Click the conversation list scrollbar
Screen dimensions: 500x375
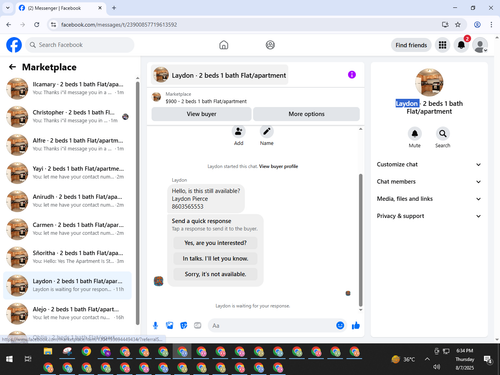137,203
